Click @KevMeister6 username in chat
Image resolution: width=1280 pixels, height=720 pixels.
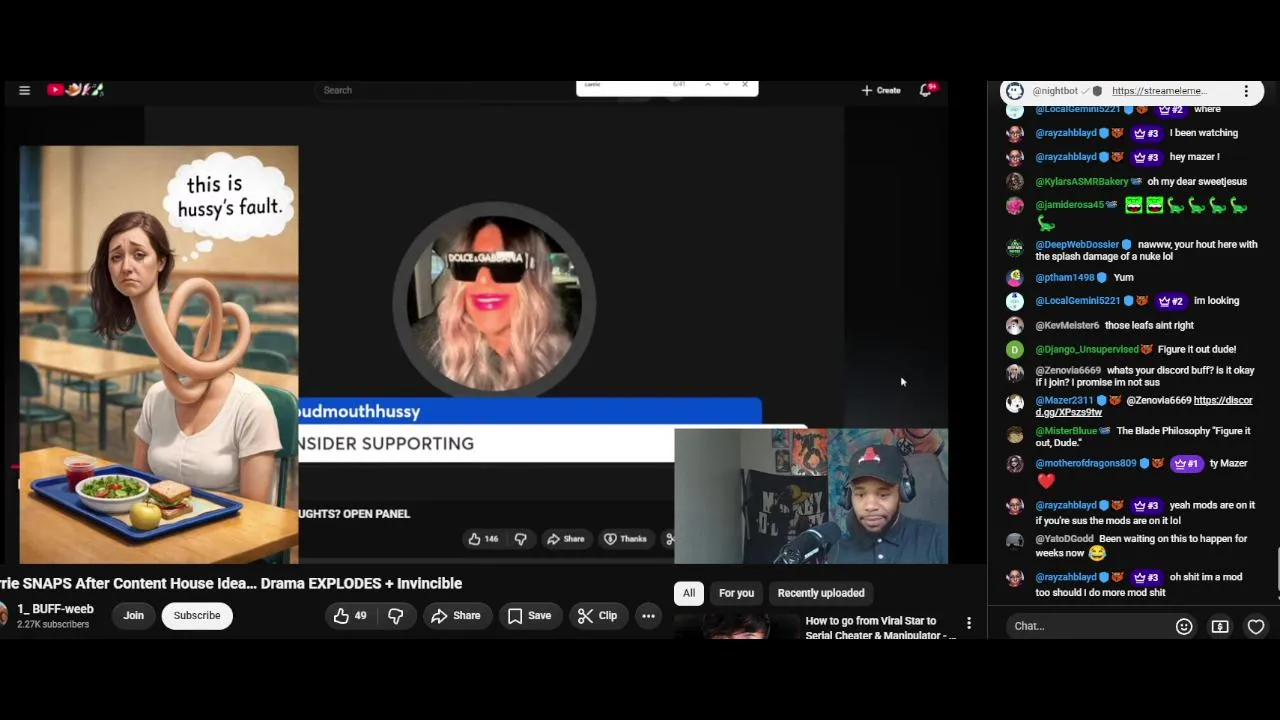pos(1067,326)
